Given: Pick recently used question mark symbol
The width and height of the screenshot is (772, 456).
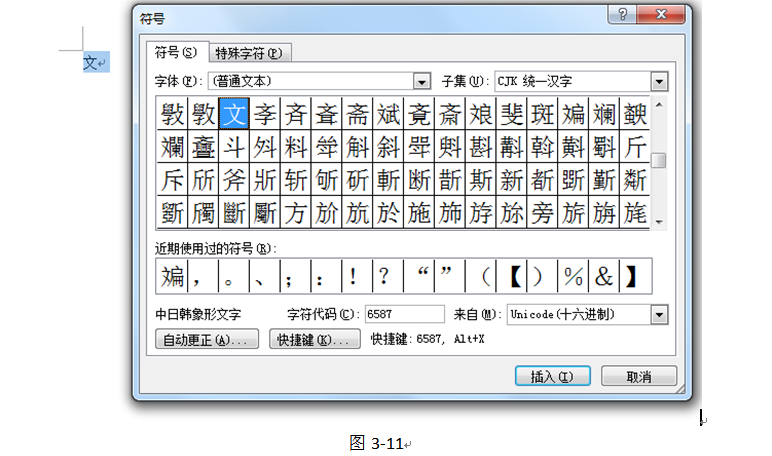Looking at the screenshot, I should [x=387, y=276].
